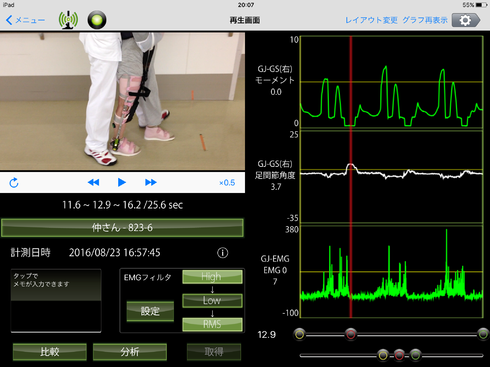Go back to メニュー
This screenshot has width=490, height=367.
click(x=25, y=20)
